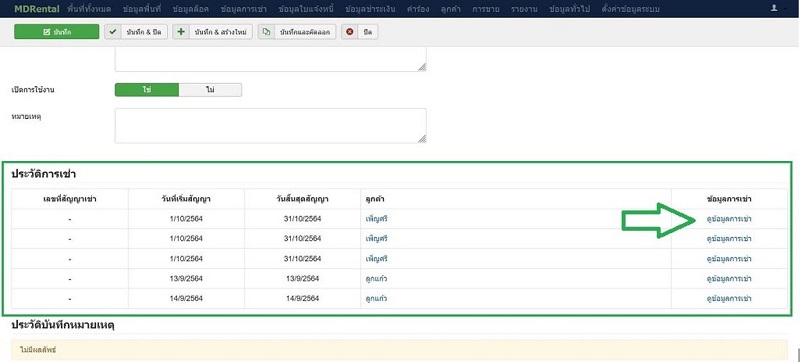Open customer ลูกแก้ว in the 13/9/2564 row
Screen dimensions: 800x362
tap(377, 278)
